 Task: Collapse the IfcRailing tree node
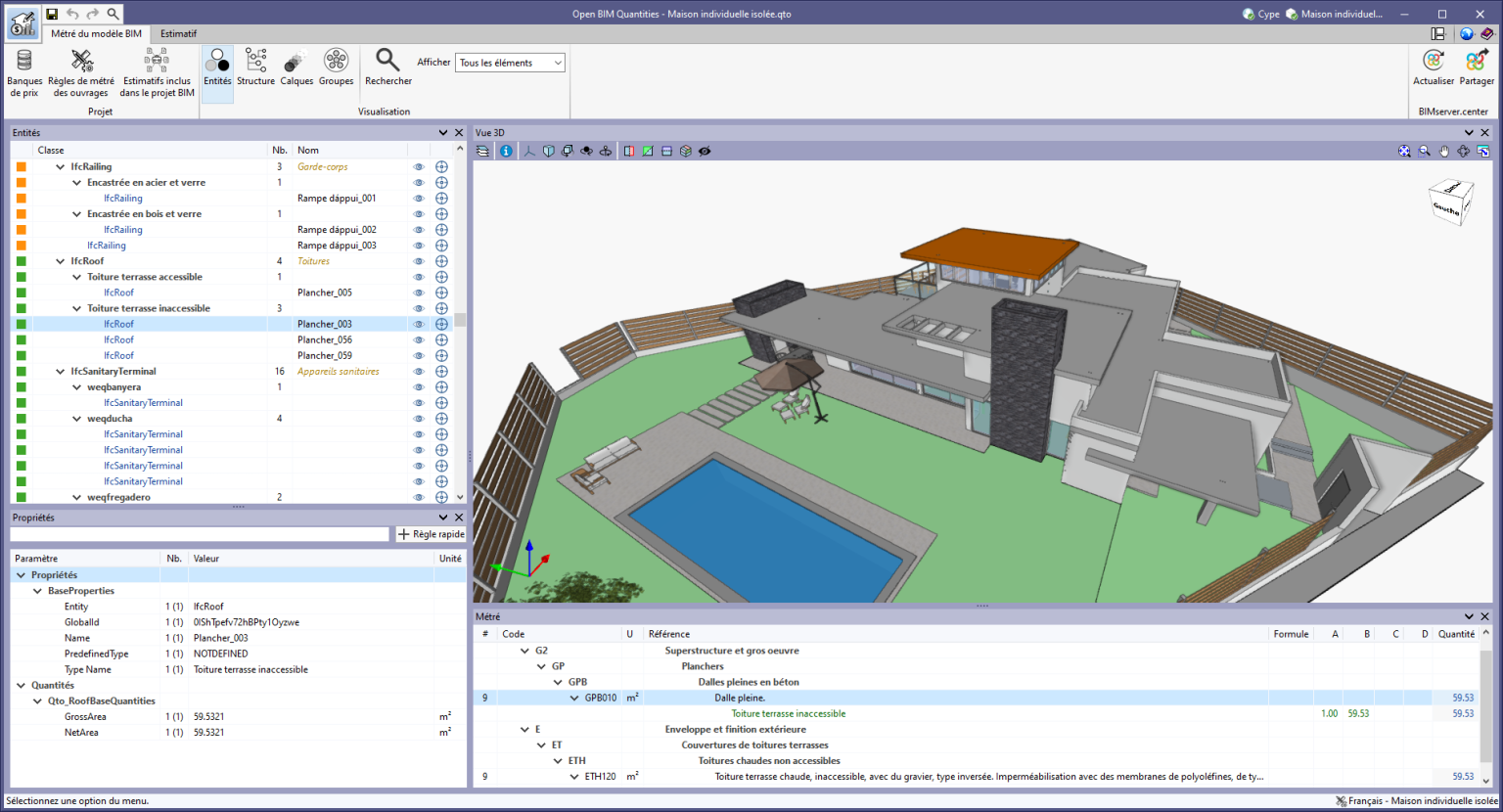point(61,167)
